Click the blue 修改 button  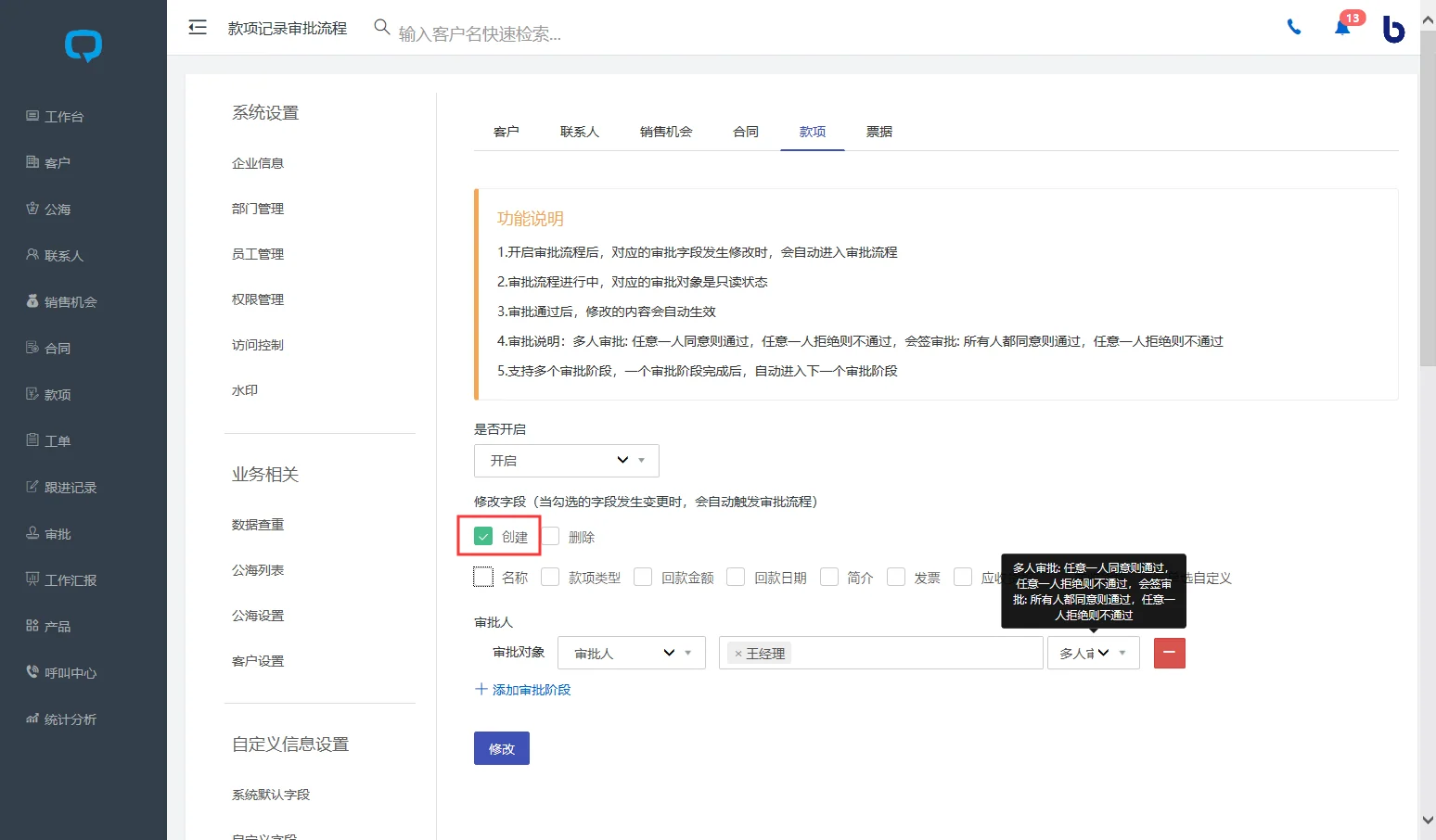coord(502,748)
